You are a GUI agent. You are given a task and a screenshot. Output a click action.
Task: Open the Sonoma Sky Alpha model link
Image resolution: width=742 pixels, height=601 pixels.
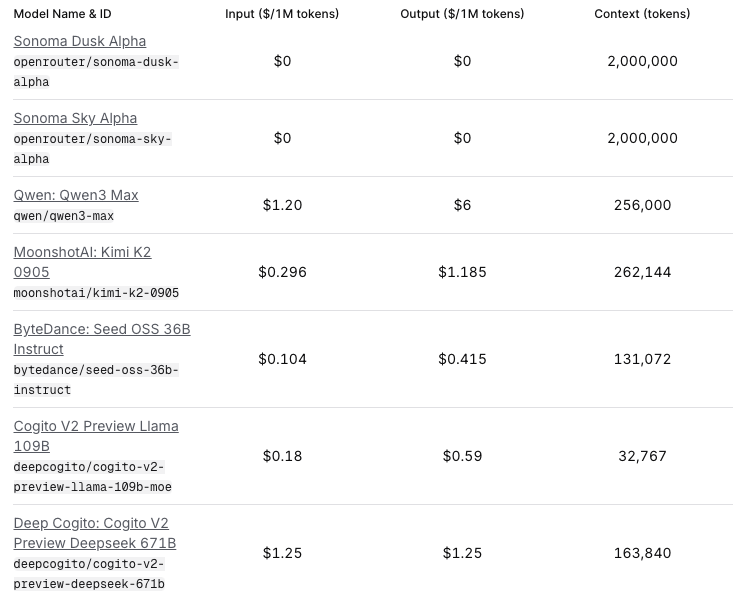click(75, 118)
